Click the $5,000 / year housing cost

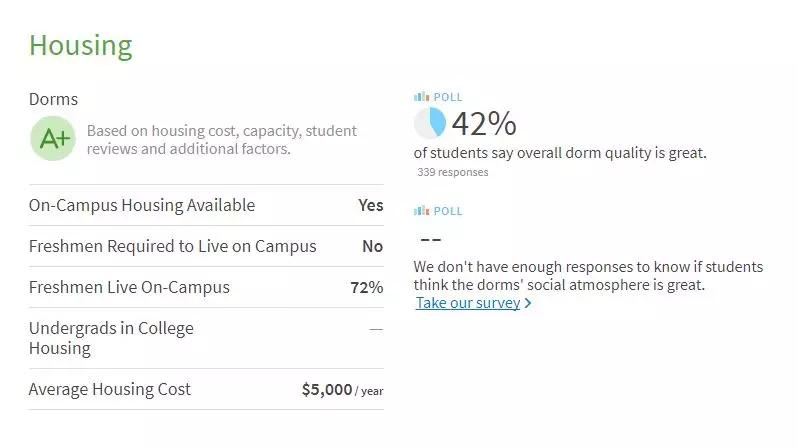click(x=342, y=390)
